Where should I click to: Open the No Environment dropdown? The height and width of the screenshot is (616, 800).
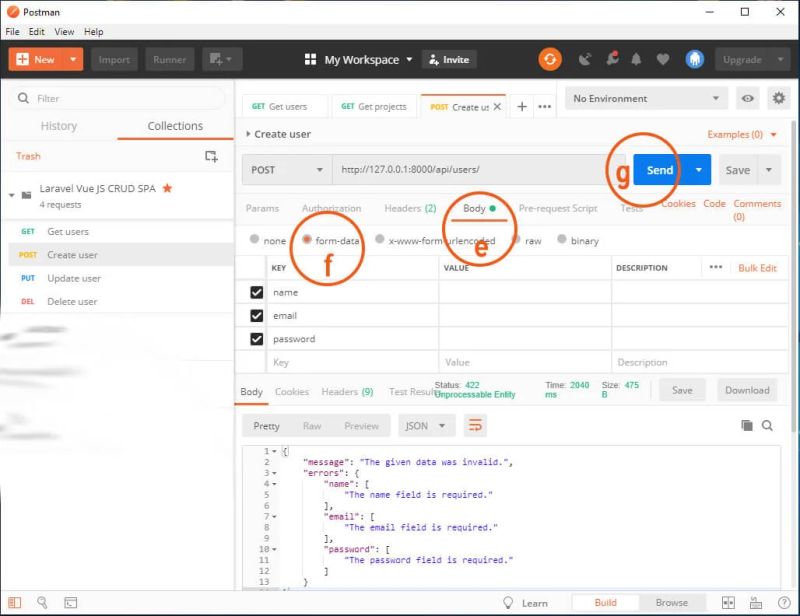pos(646,98)
